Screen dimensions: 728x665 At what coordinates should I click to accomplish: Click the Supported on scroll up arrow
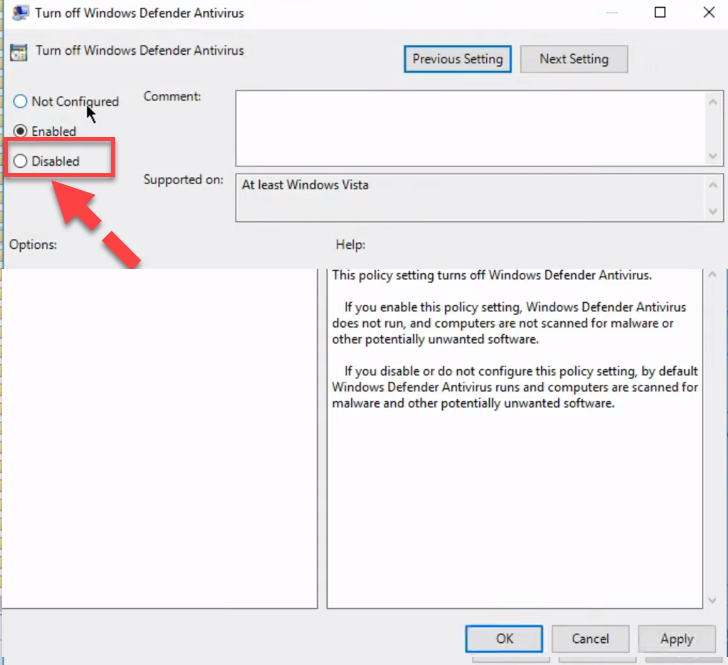click(713, 185)
